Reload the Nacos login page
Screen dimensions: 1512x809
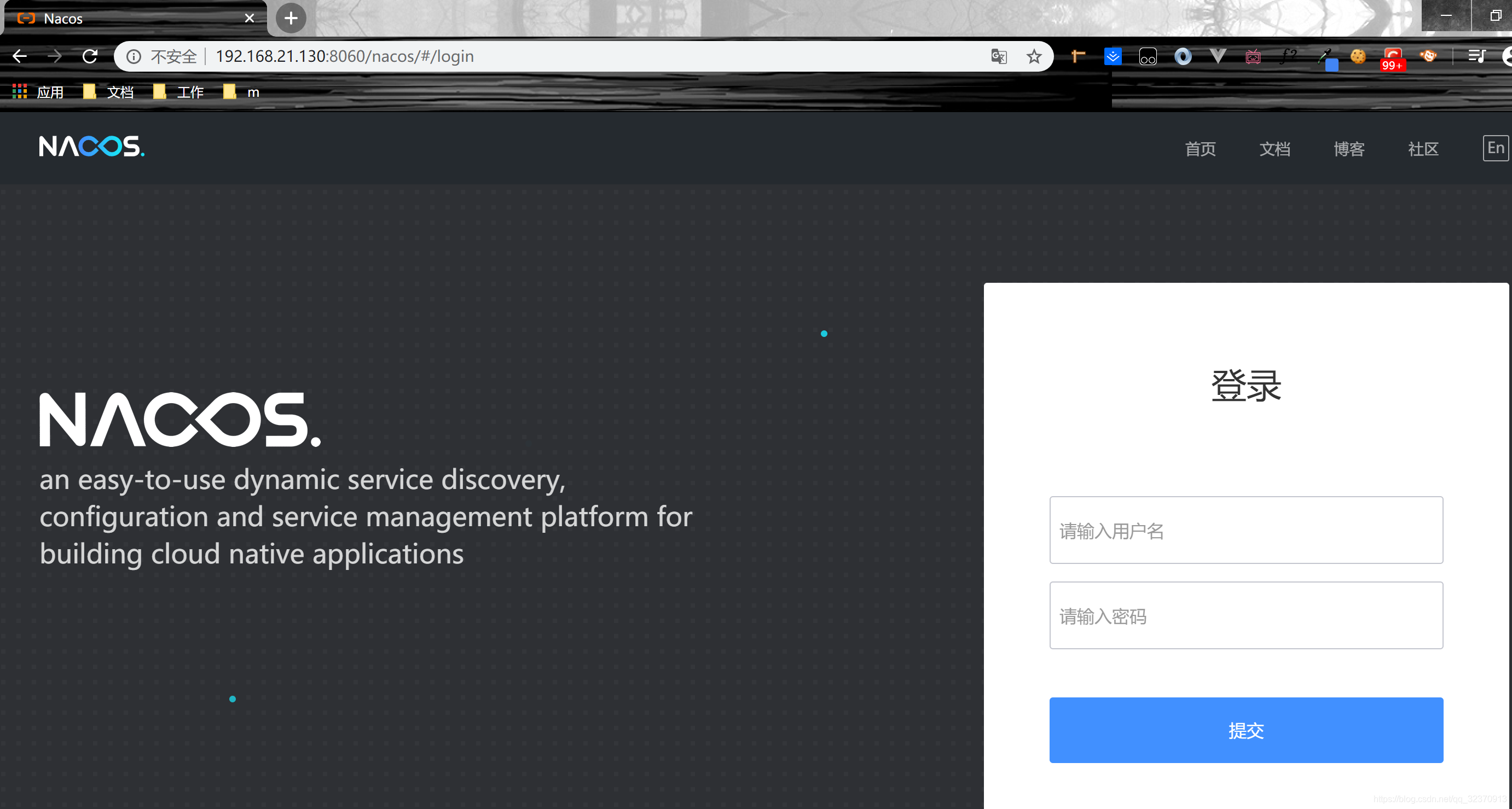click(90, 56)
